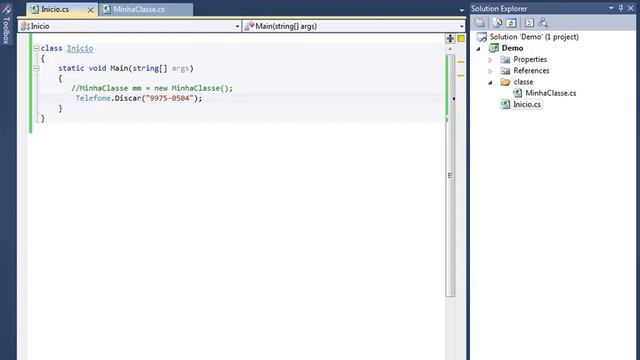The height and width of the screenshot is (360, 640).
Task: Open Solution Explorer window position menu
Action: click(x=611, y=8)
